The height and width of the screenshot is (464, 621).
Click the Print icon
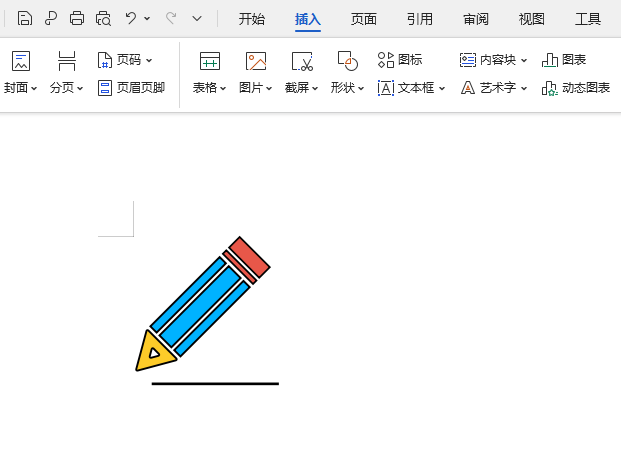pos(77,19)
